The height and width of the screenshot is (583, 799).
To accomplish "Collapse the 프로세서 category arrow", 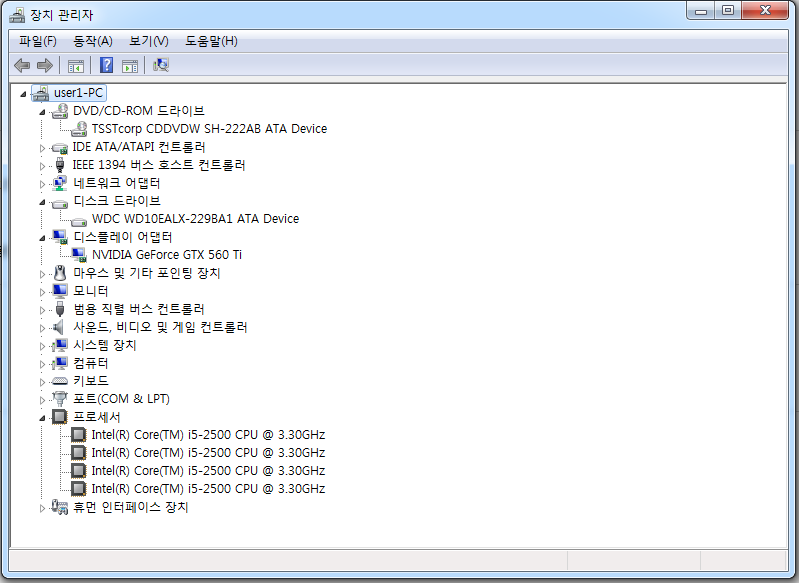I will tap(42, 417).
